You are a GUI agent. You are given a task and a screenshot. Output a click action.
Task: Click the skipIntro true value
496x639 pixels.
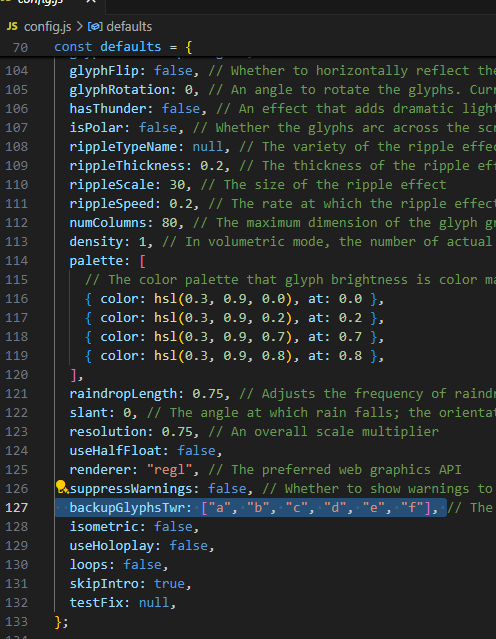pyautogui.click(x=169, y=584)
